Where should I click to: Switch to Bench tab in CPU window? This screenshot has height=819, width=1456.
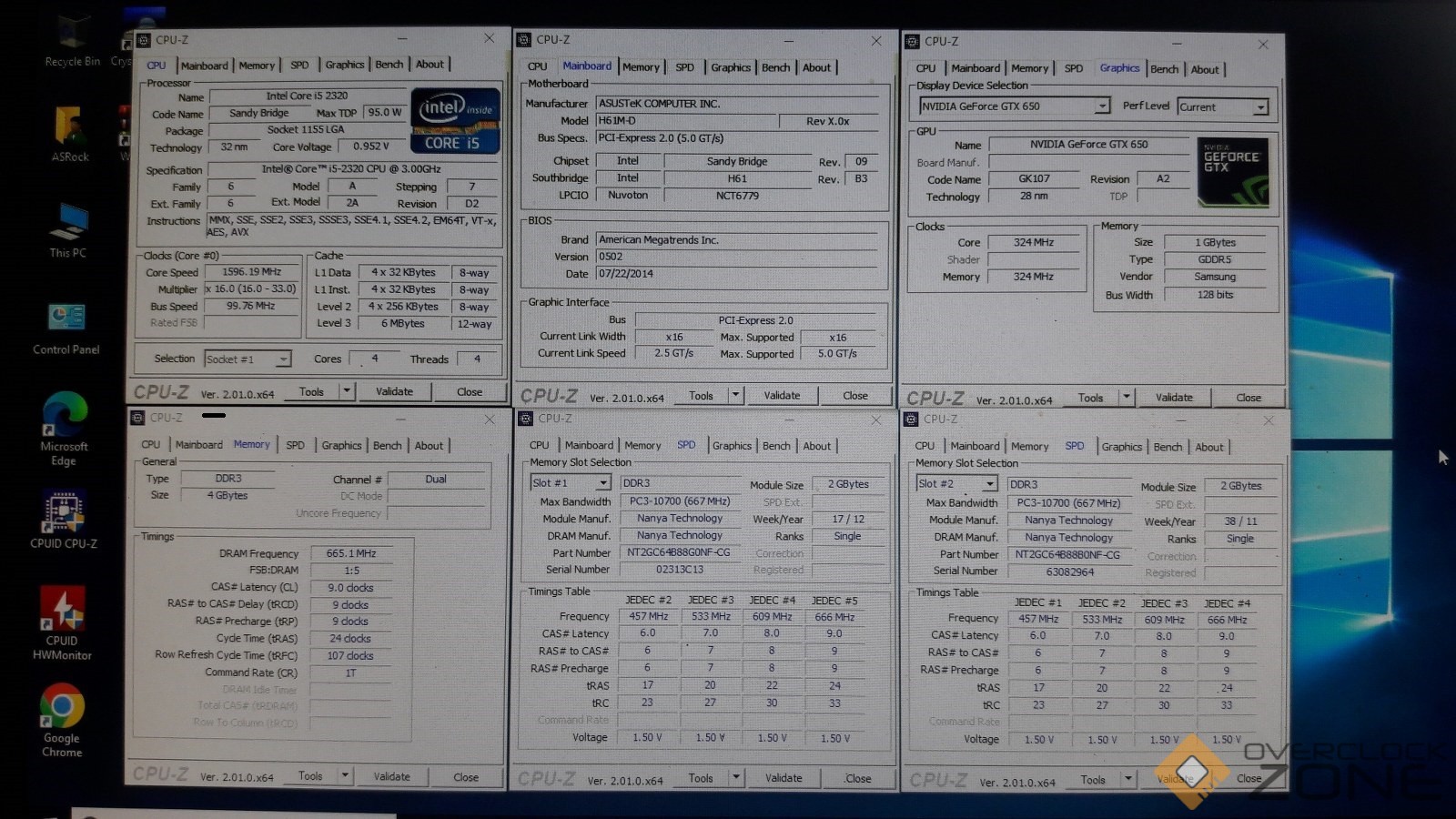(x=389, y=65)
